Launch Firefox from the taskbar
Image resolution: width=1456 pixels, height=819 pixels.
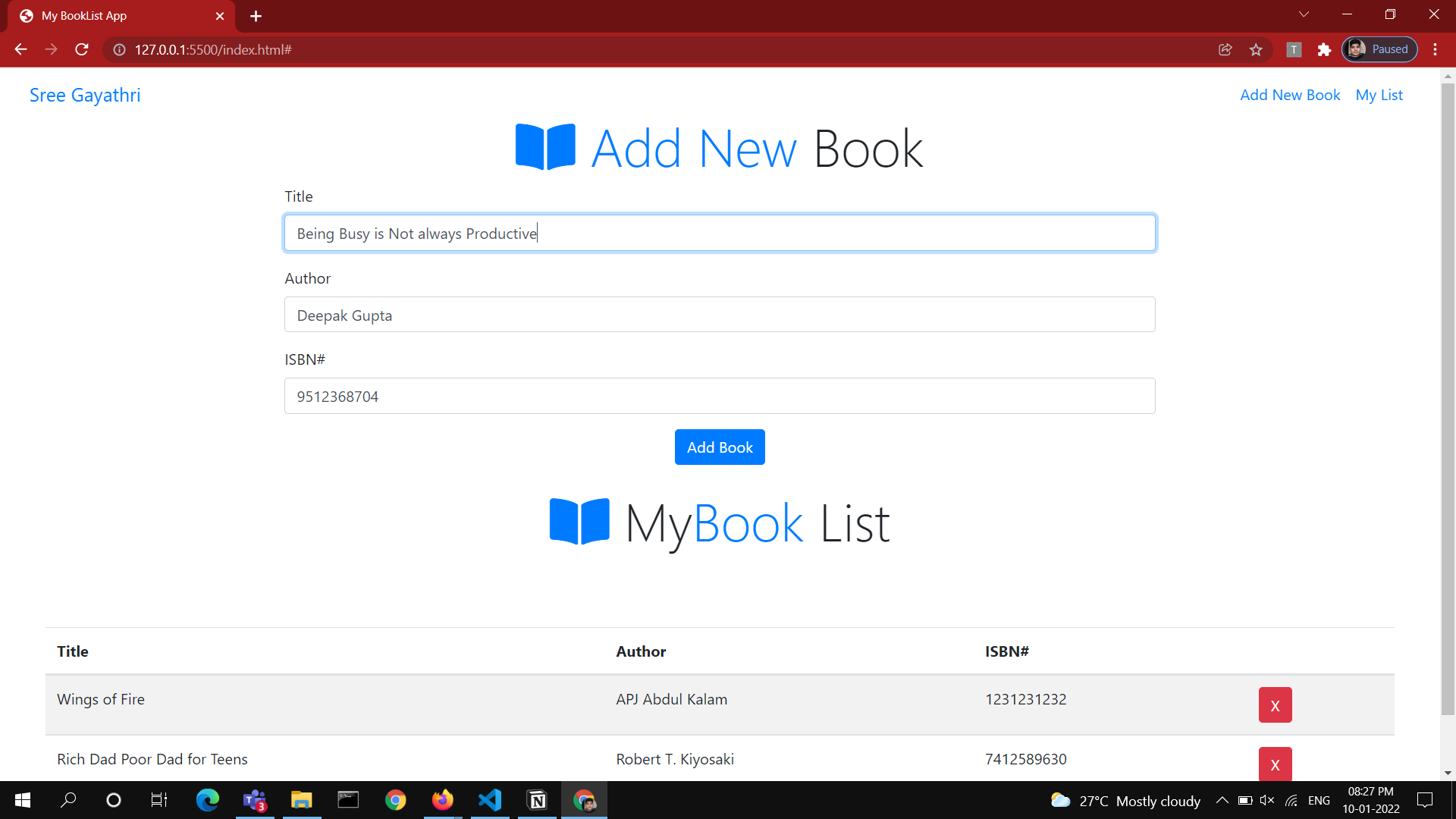442,800
